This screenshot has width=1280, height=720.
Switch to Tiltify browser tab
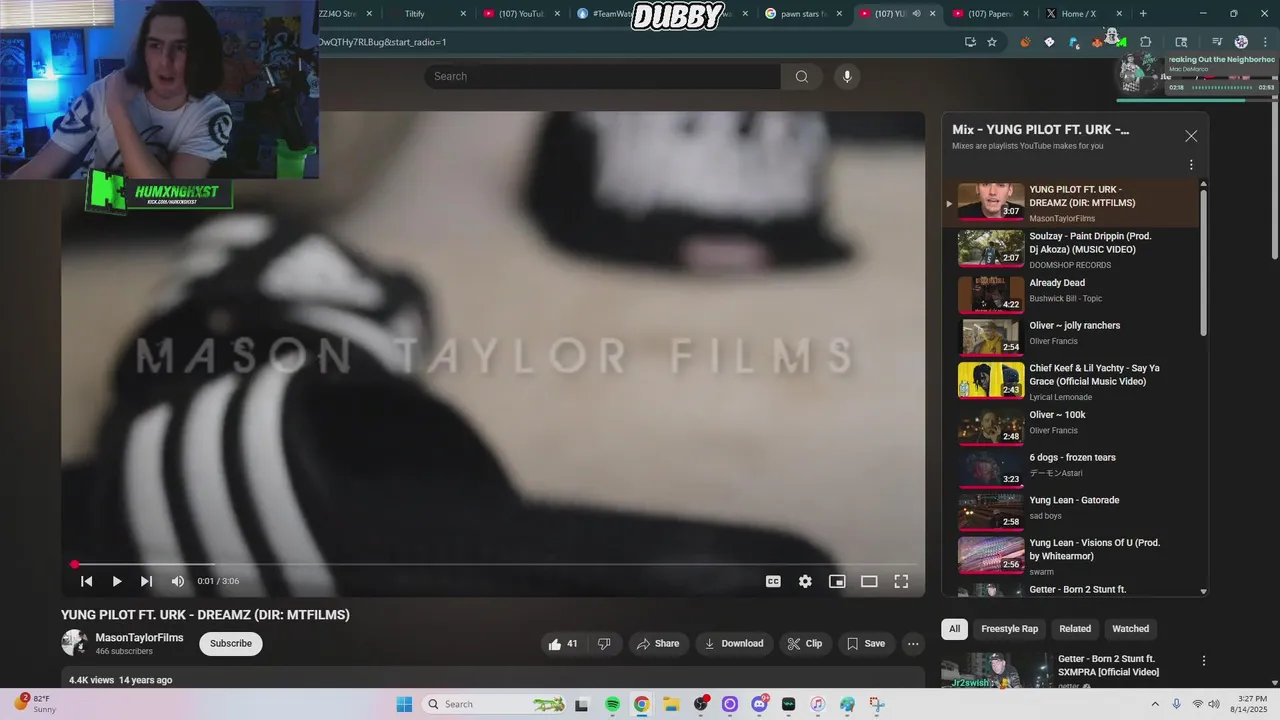[425, 14]
